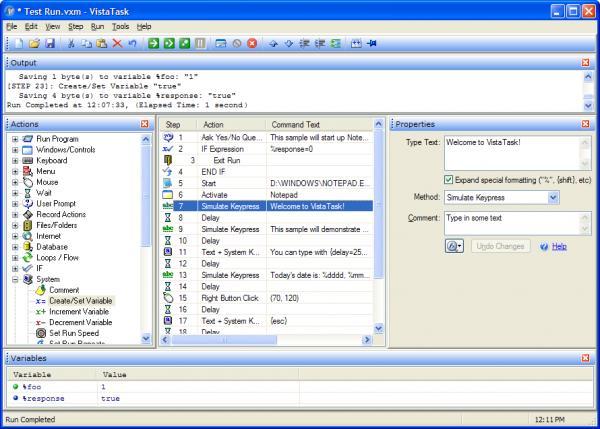Click the first green Run arrow icon
The image size is (600, 429).
(x=154, y=44)
